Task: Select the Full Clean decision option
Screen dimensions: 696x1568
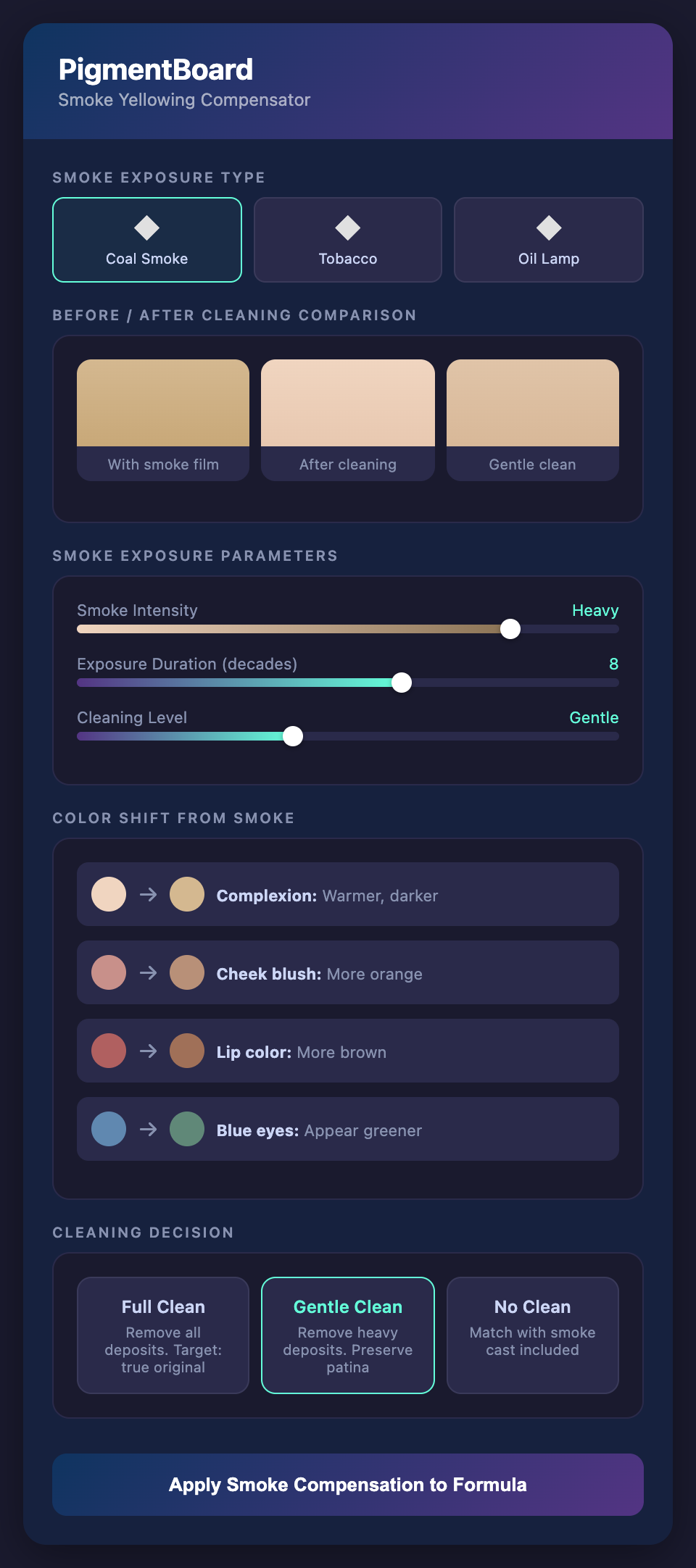Action: pyautogui.click(x=163, y=1335)
